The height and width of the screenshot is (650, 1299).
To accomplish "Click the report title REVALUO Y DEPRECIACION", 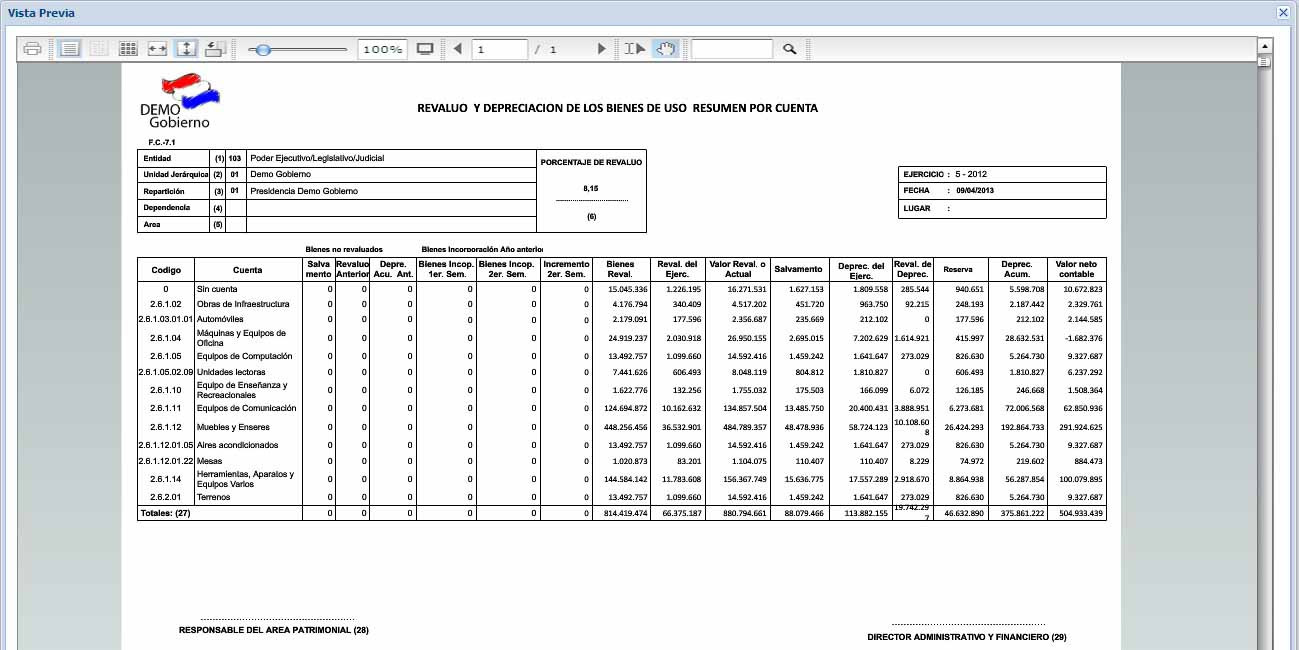I will coord(617,108).
